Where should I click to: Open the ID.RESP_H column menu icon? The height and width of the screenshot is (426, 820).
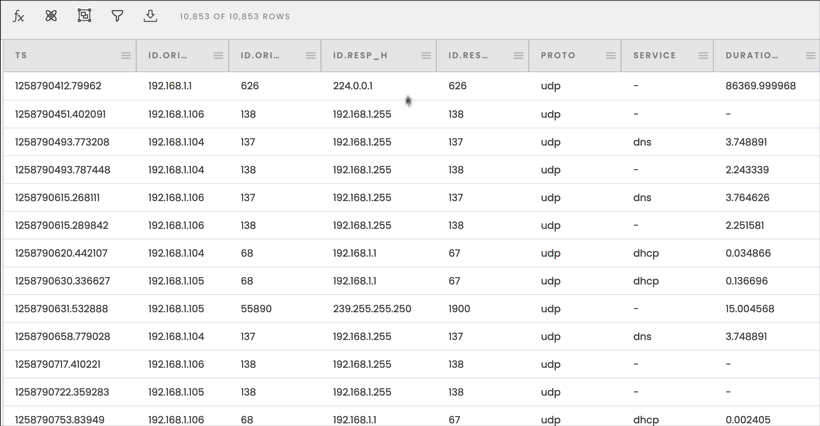426,56
